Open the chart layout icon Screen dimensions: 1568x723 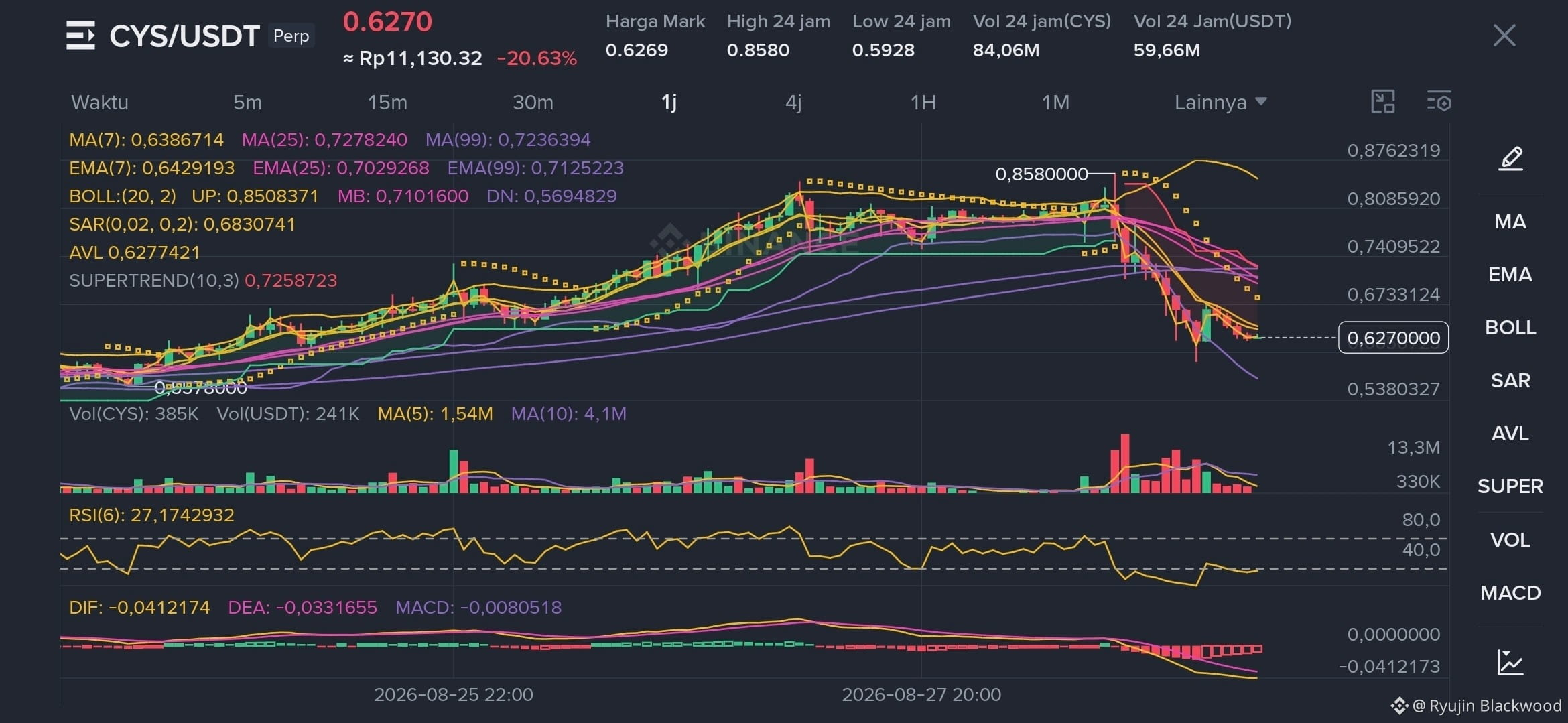[1383, 102]
